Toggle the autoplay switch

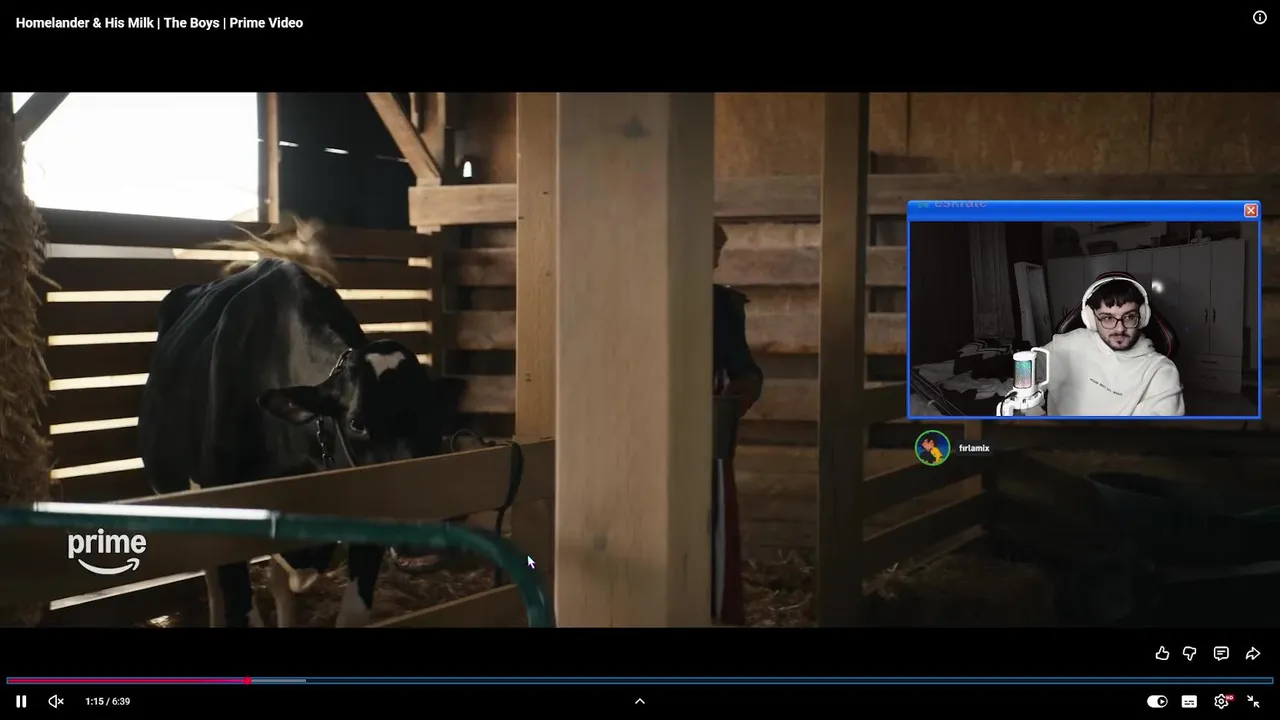pyautogui.click(x=1157, y=701)
